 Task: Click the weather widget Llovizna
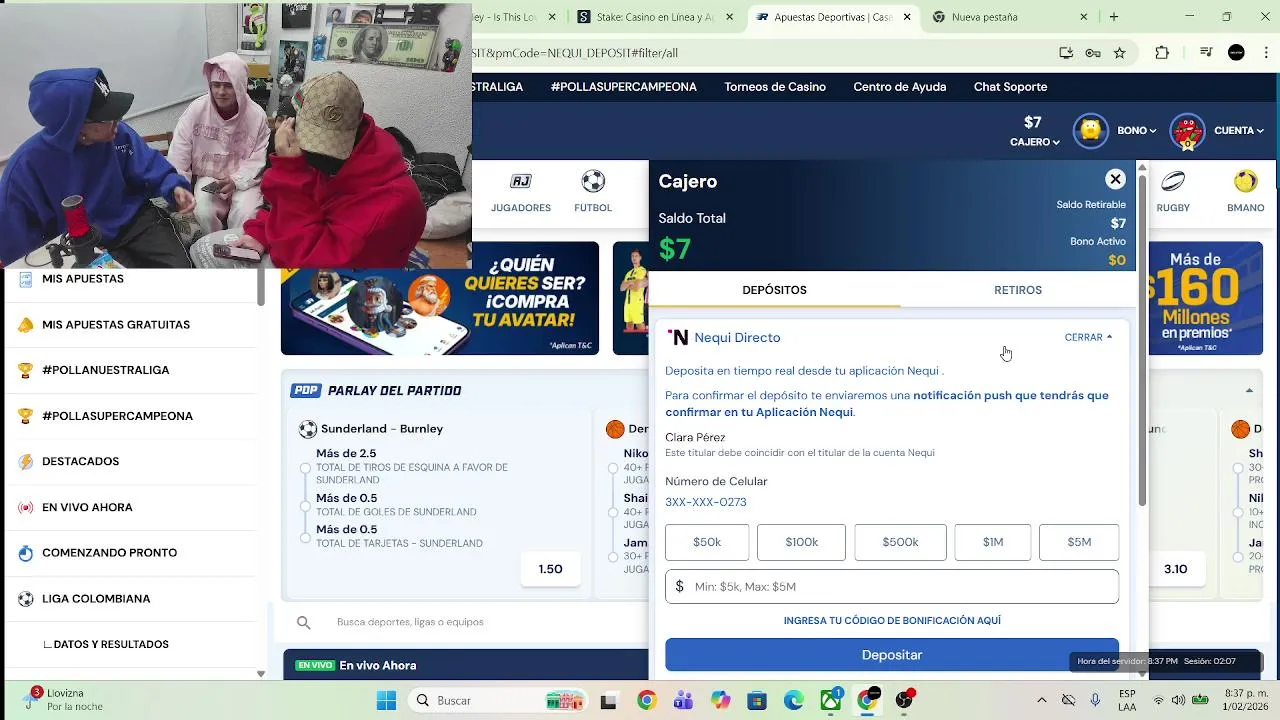(62, 699)
